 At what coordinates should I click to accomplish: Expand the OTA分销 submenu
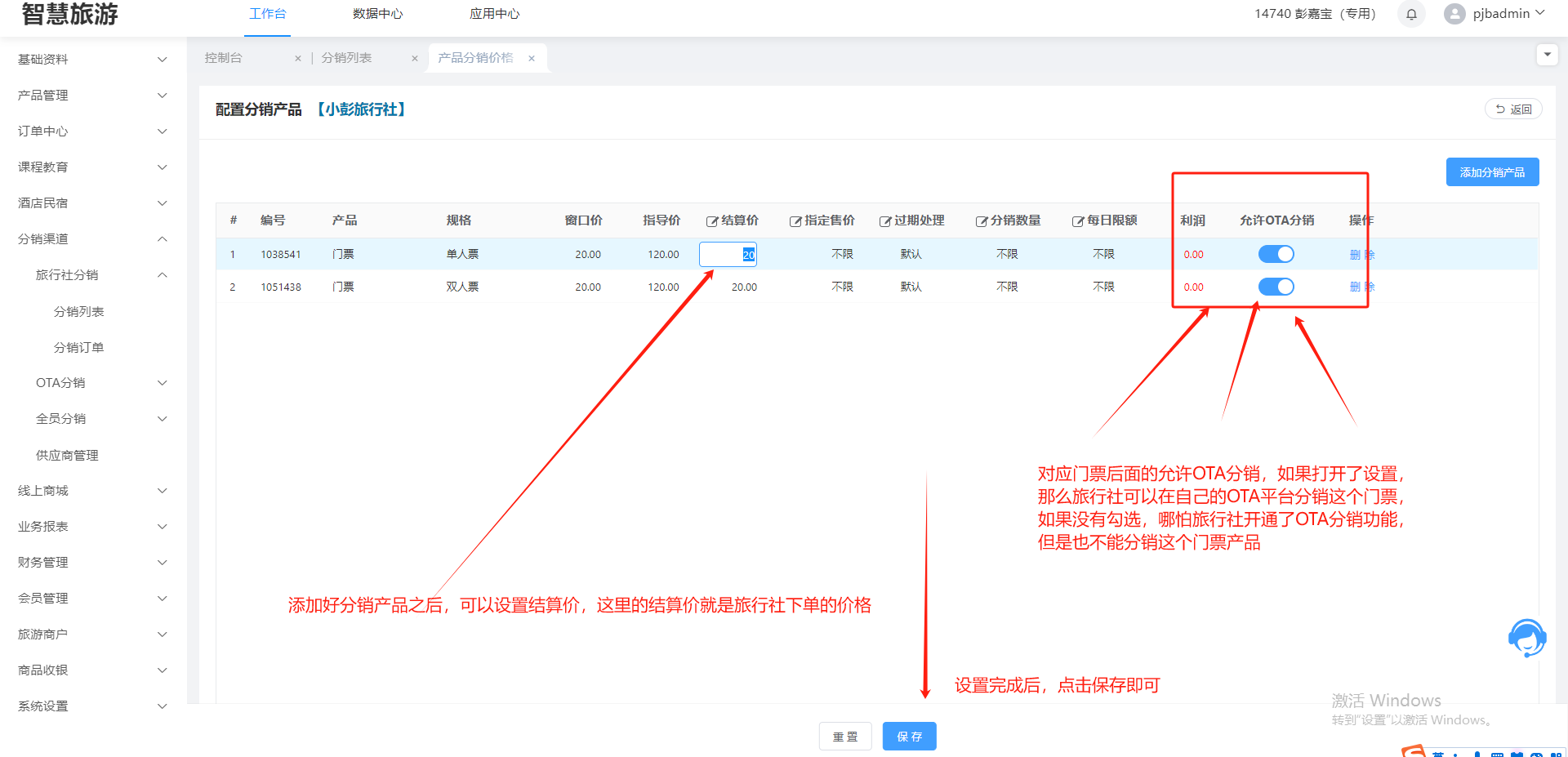(100, 383)
